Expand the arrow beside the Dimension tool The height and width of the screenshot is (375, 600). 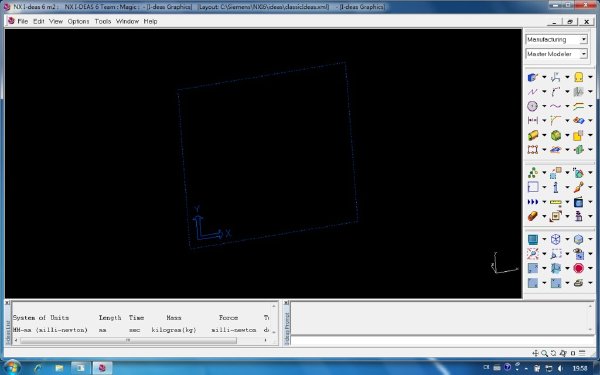544,121
